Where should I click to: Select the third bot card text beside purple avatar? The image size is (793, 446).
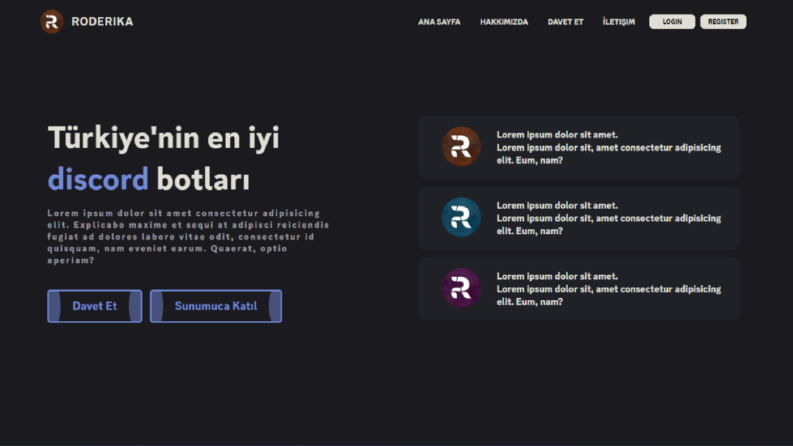tap(609, 289)
